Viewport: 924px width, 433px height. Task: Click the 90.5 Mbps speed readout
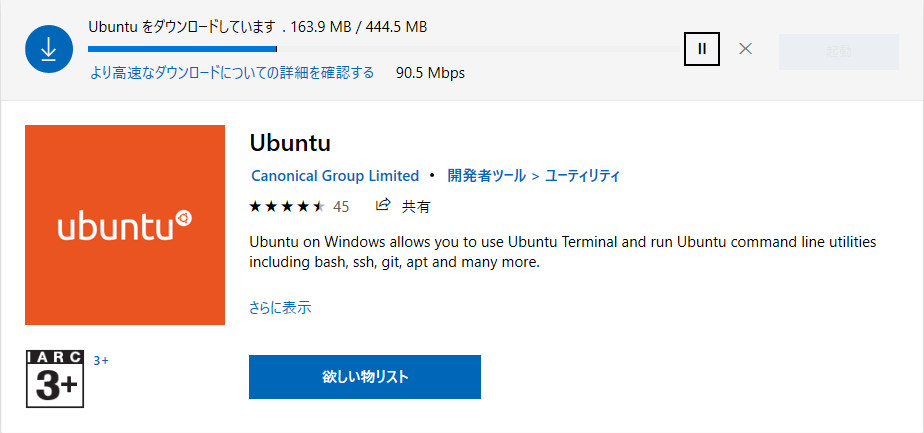pyautogui.click(x=430, y=73)
